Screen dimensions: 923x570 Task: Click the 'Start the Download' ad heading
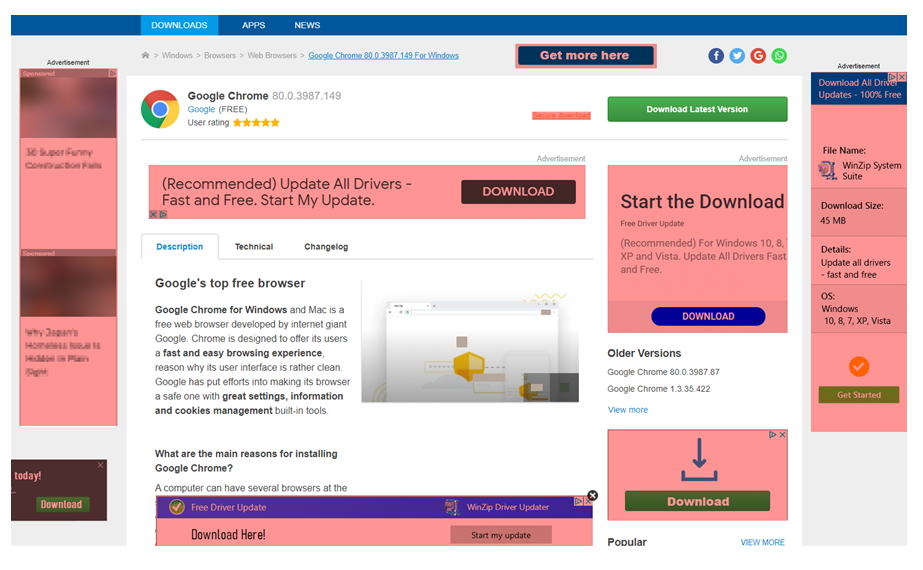[702, 202]
